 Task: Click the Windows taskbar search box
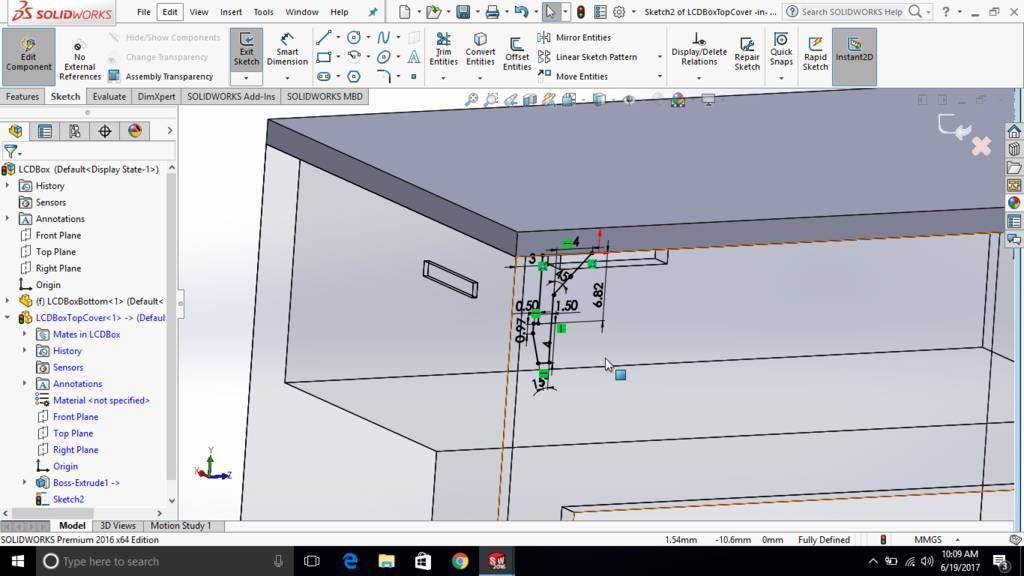coord(162,561)
